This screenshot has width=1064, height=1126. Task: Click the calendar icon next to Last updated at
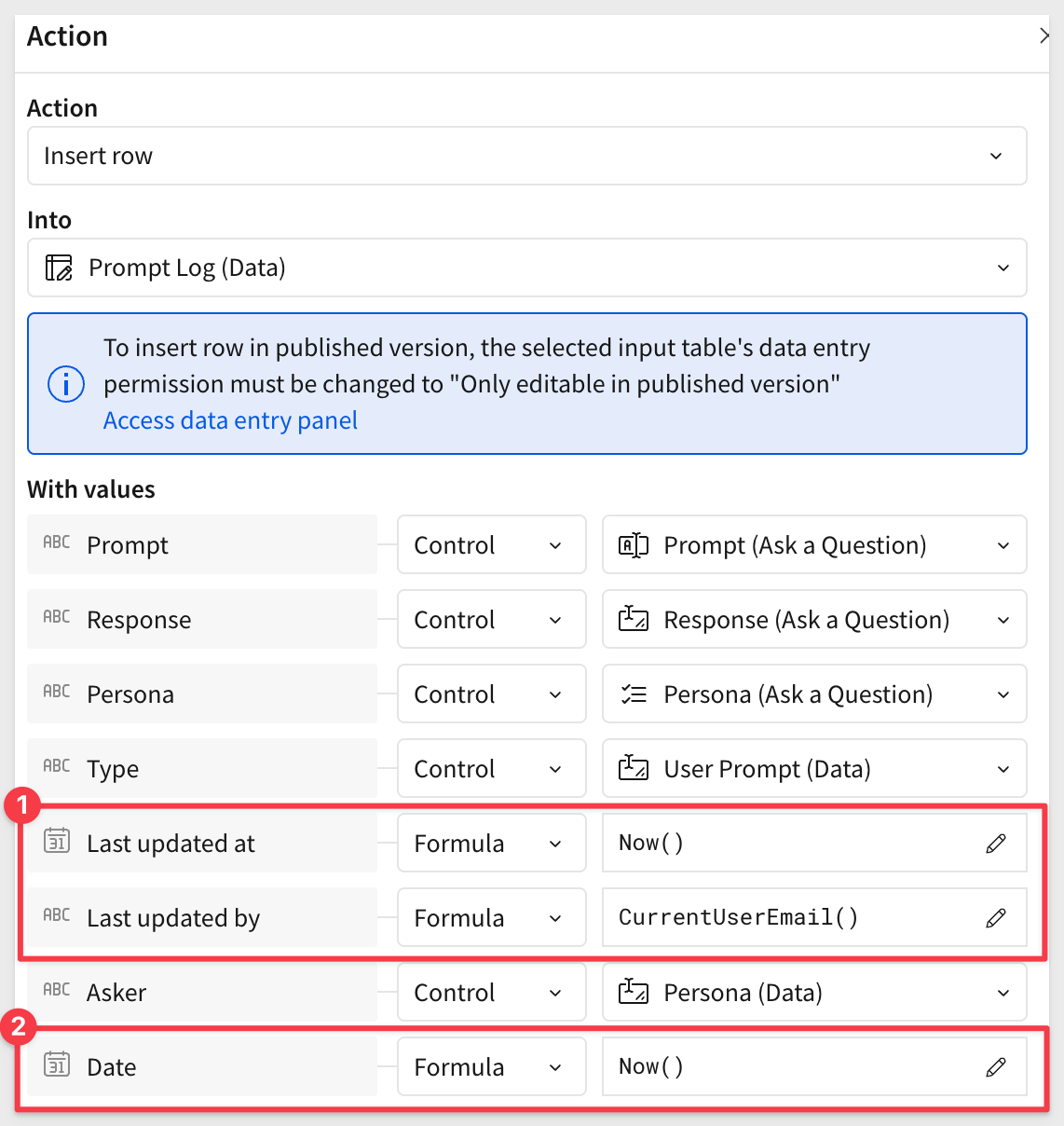coord(57,841)
